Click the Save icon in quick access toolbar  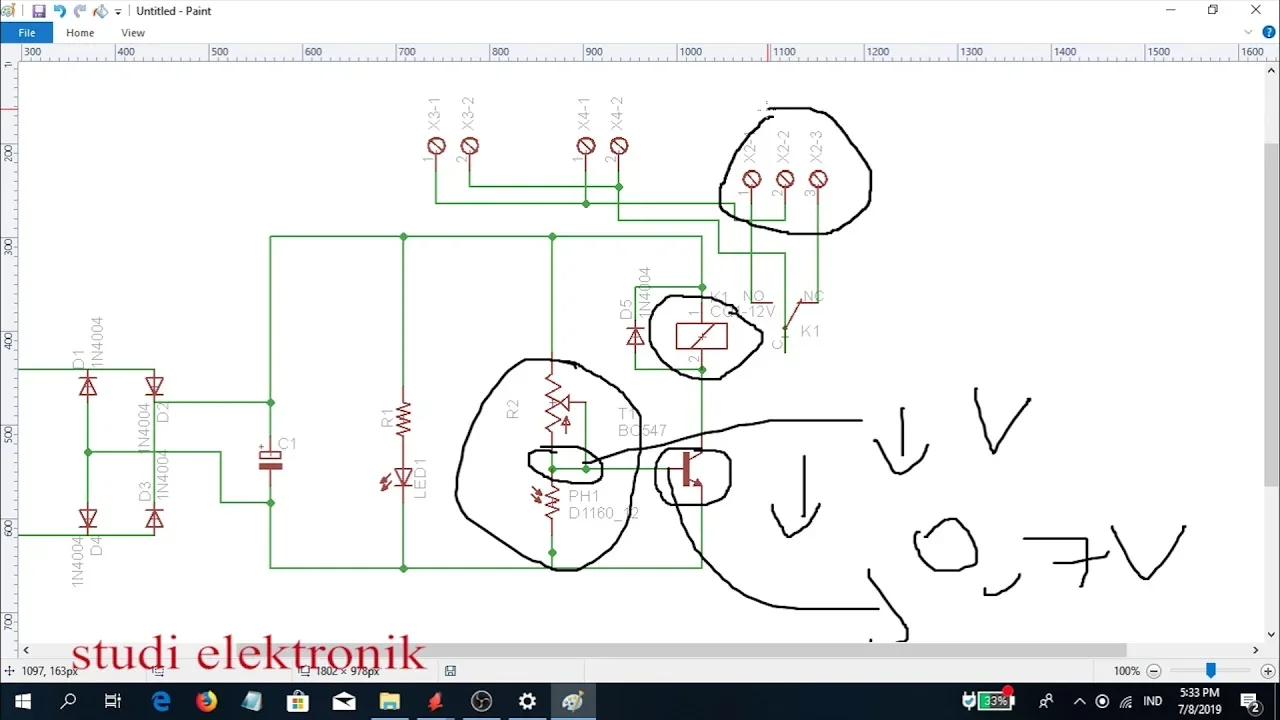[x=38, y=11]
